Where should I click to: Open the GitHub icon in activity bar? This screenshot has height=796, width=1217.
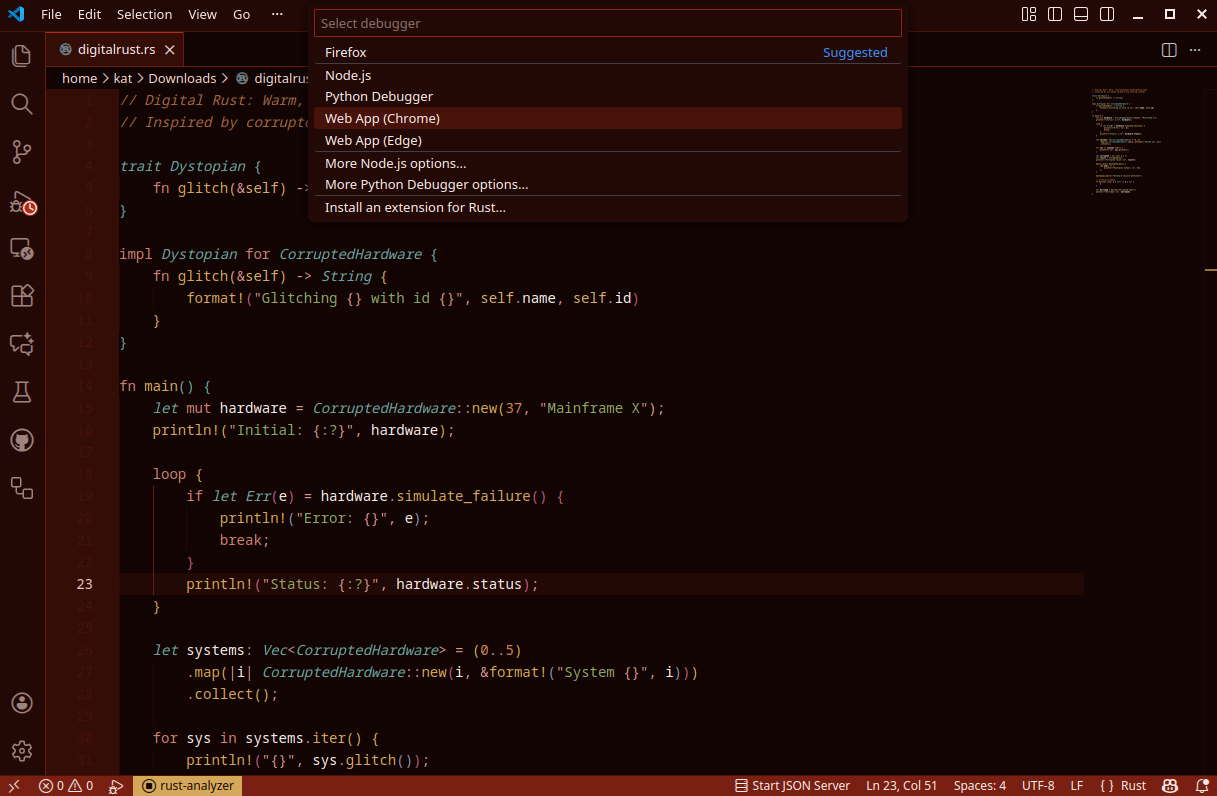pyautogui.click(x=22, y=440)
